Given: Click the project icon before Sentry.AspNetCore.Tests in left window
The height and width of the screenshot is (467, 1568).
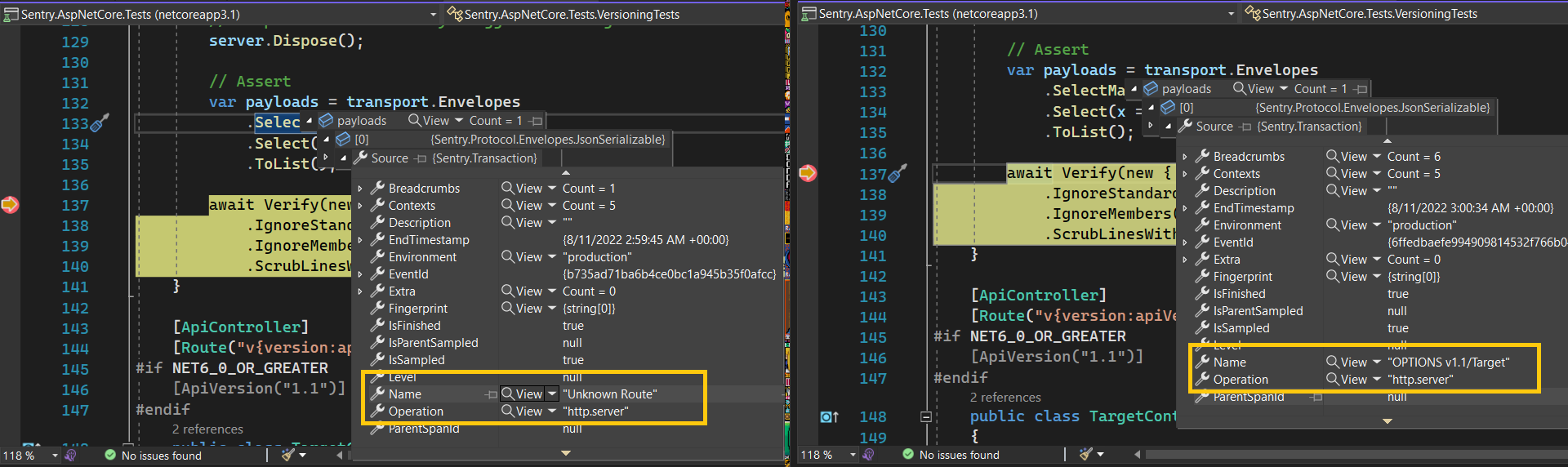Looking at the screenshot, I should pos(11,14).
